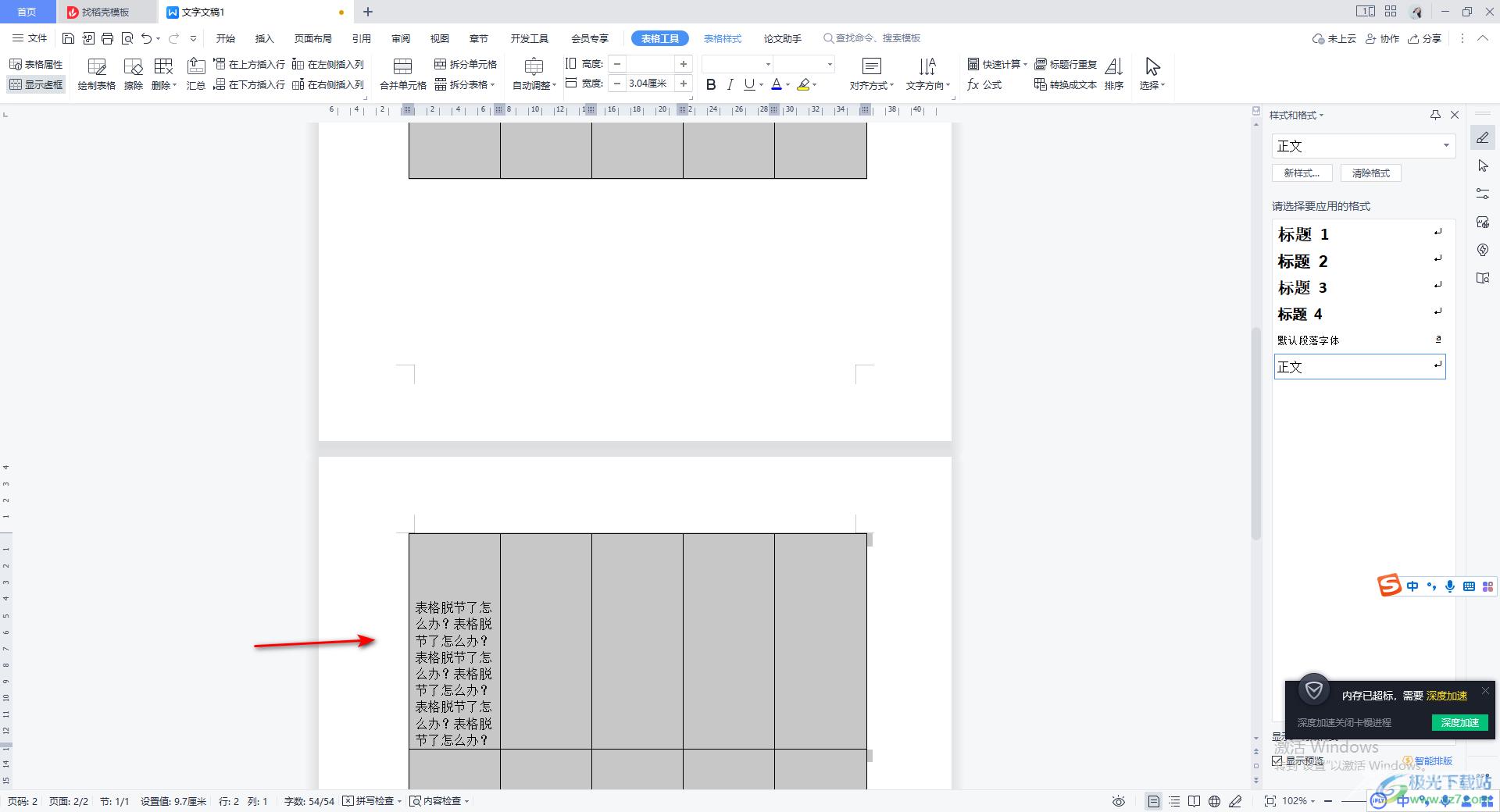Switch to the 页面布局 ribbon tab
Viewport: 1500px width, 812px height.
click(312, 38)
